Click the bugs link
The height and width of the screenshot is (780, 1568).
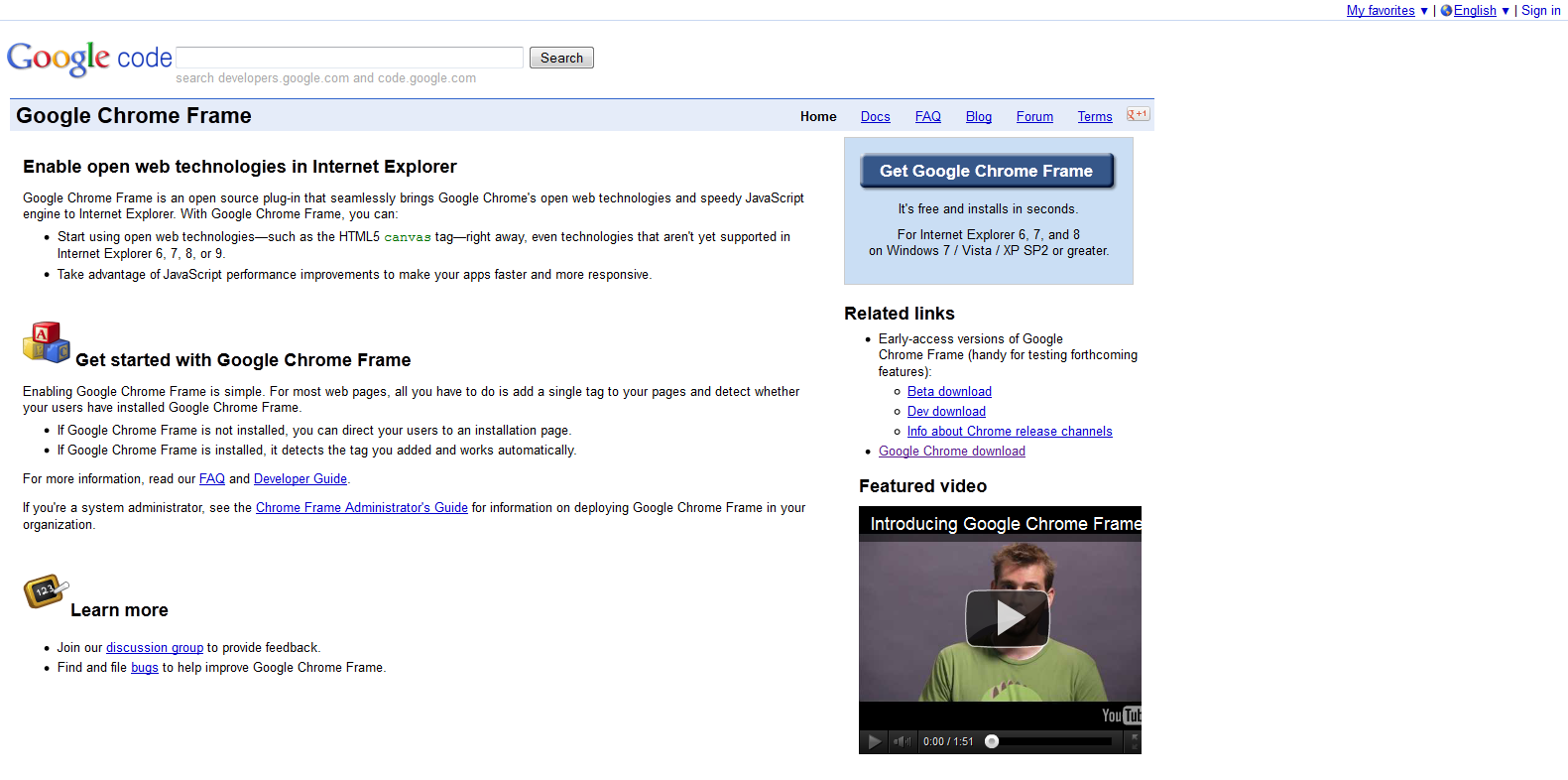tap(145, 668)
